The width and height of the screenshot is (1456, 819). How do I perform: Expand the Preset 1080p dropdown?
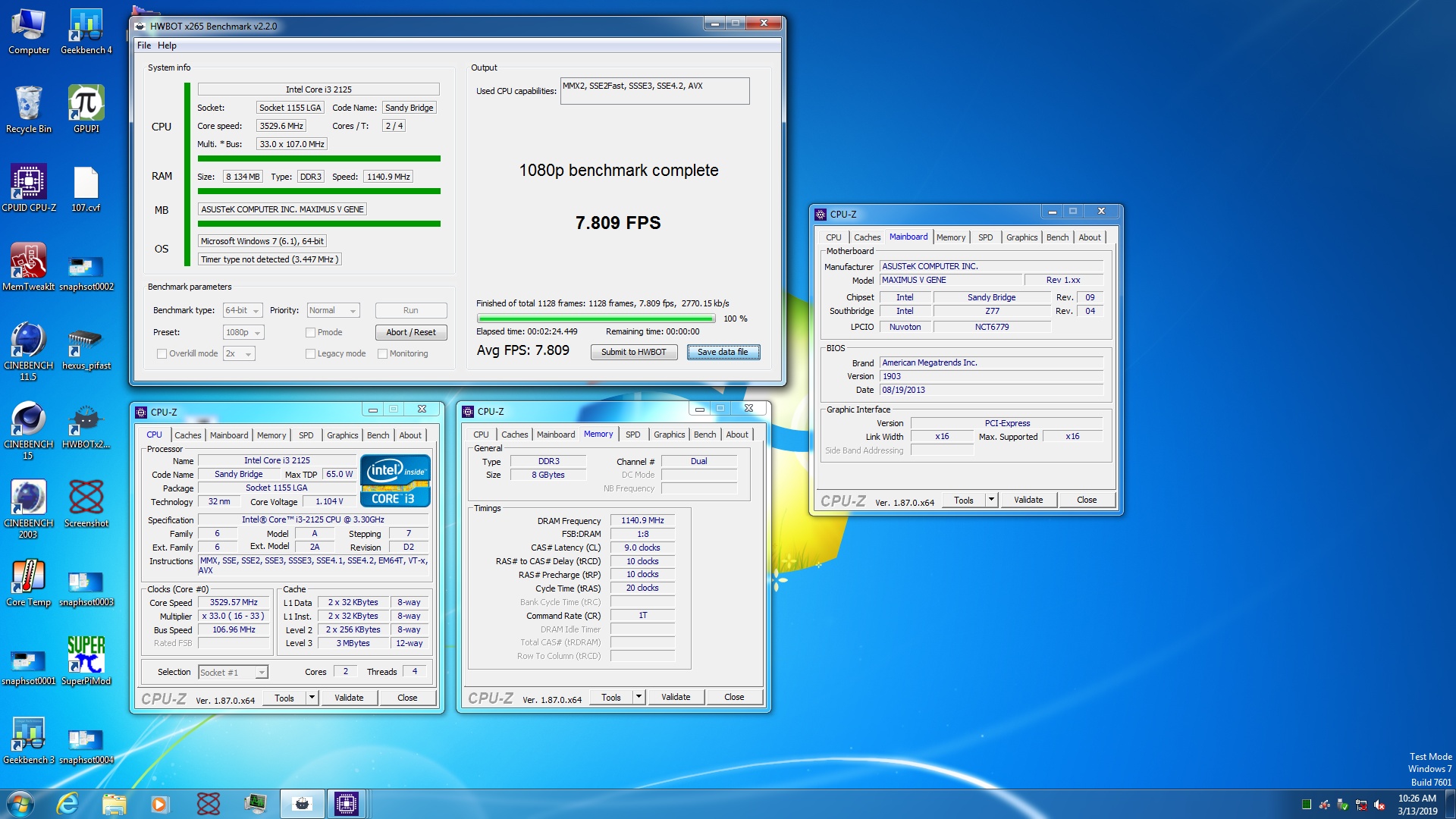(243, 332)
